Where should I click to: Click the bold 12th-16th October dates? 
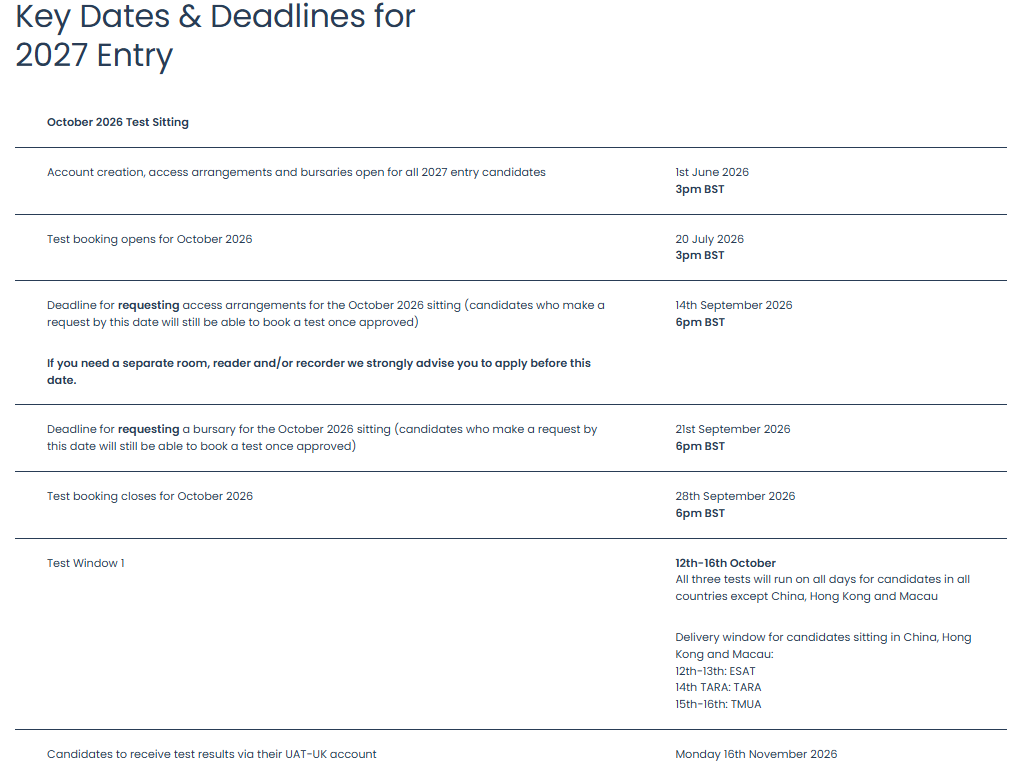tap(726, 563)
